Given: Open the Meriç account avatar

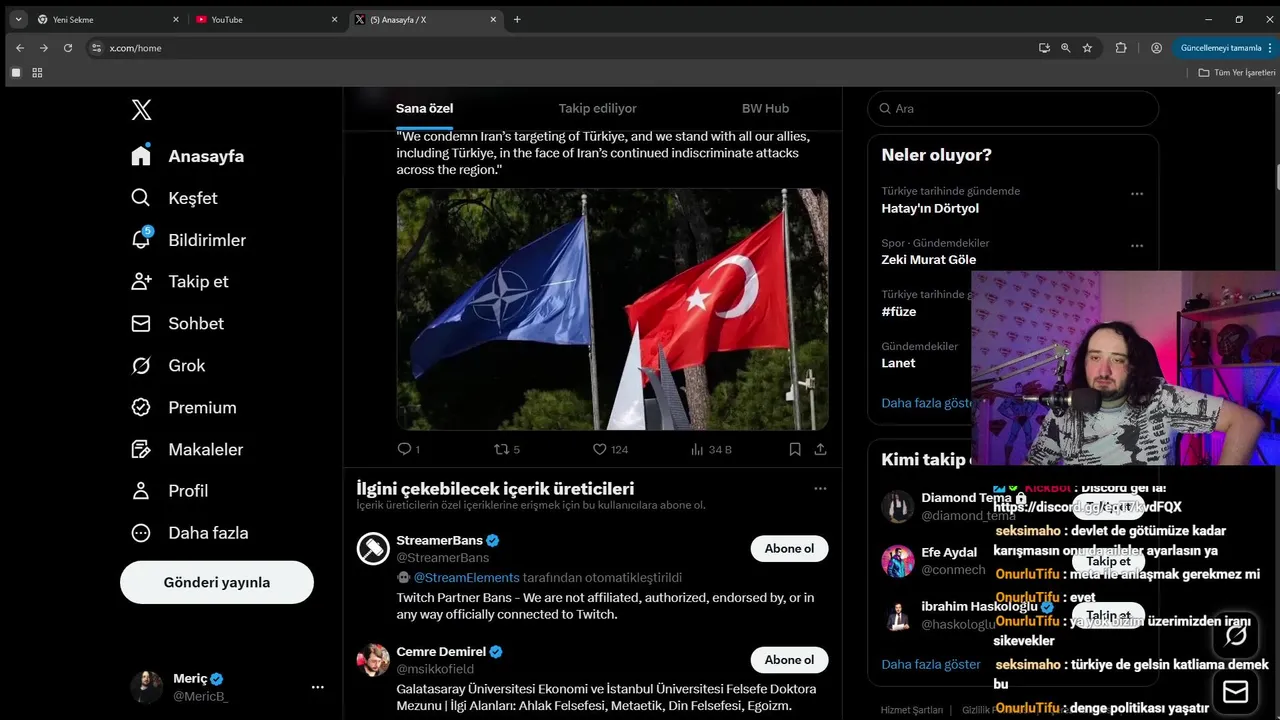Looking at the screenshot, I should [146, 687].
